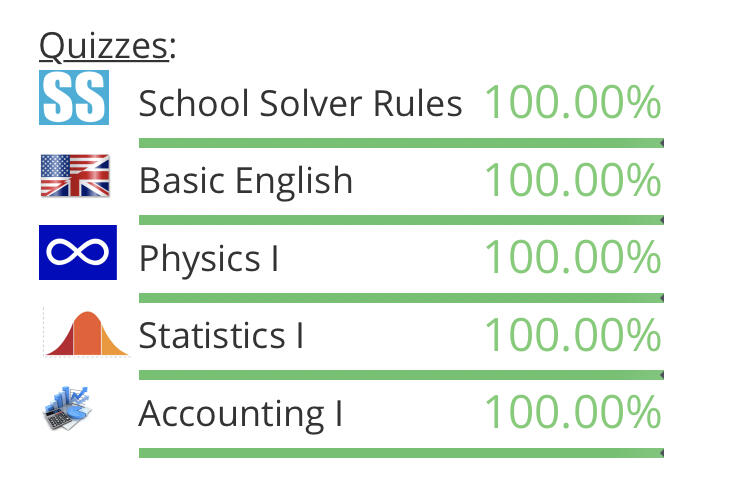This screenshot has width=744, height=498.
Task: Click the Basic English 100.00% score
Action: coord(572,180)
